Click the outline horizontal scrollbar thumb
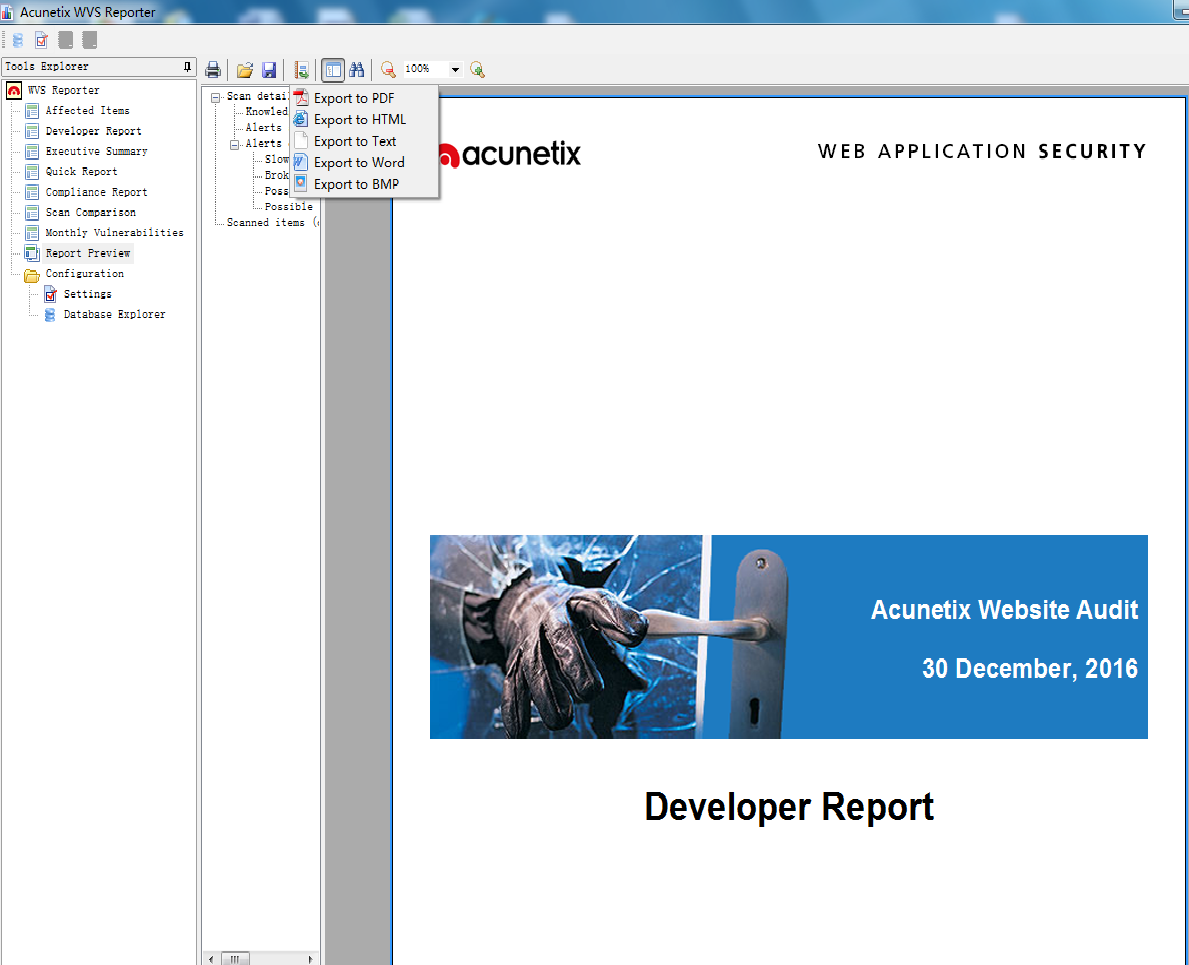 click(235, 959)
